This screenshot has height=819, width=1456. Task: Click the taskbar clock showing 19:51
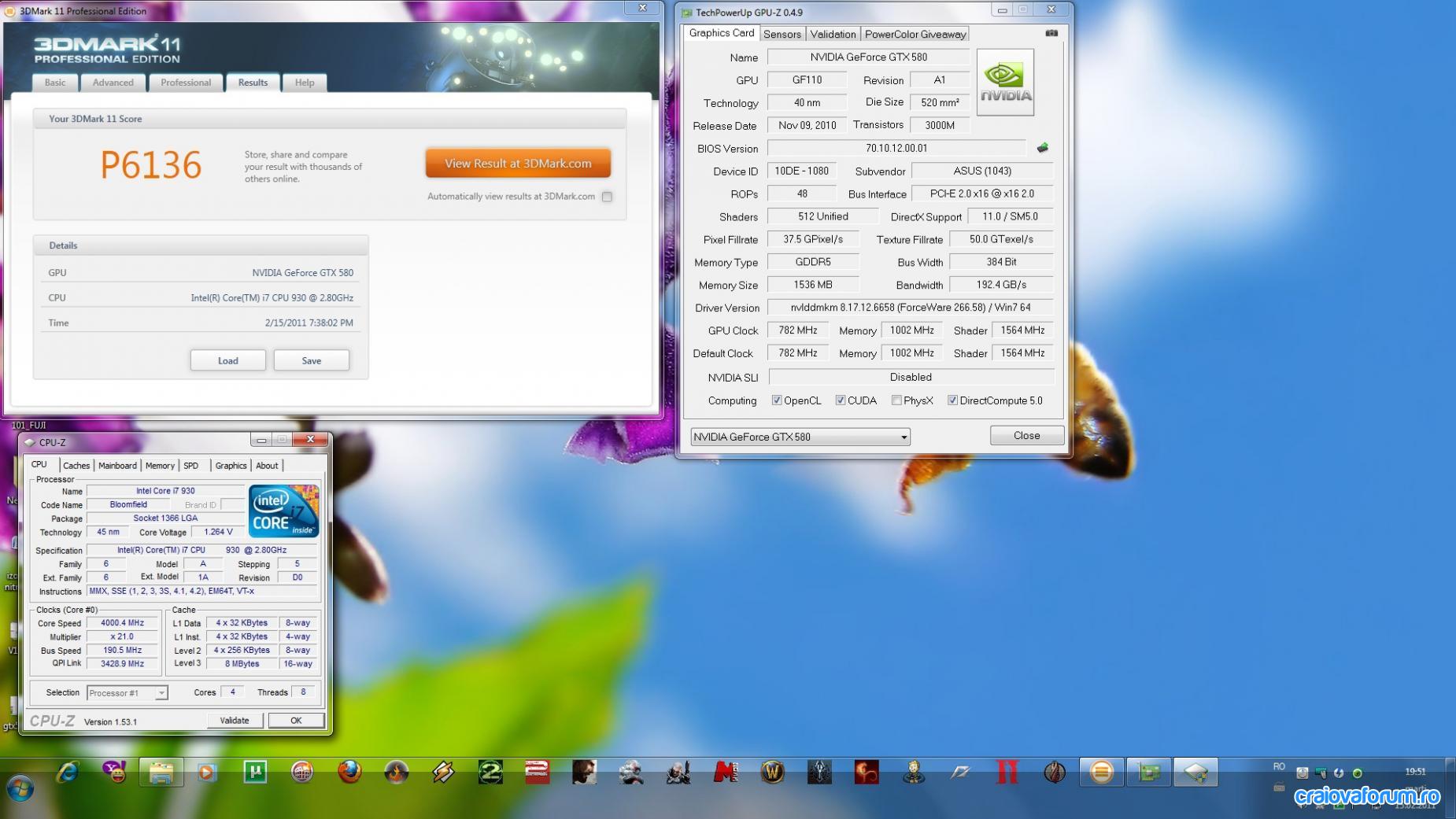coord(1415,772)
